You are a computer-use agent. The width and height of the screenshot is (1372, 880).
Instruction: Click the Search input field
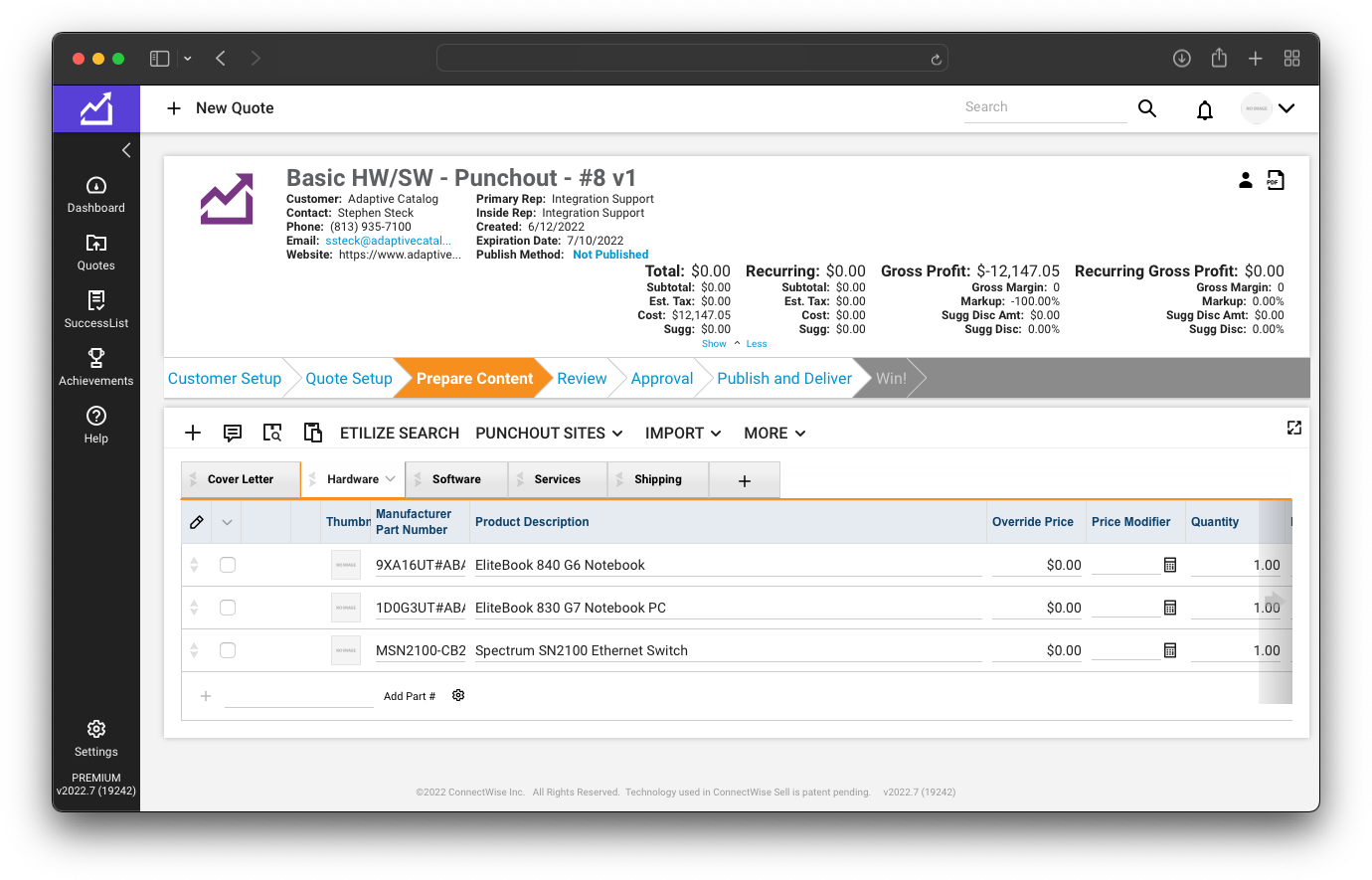click(1045, 107)
